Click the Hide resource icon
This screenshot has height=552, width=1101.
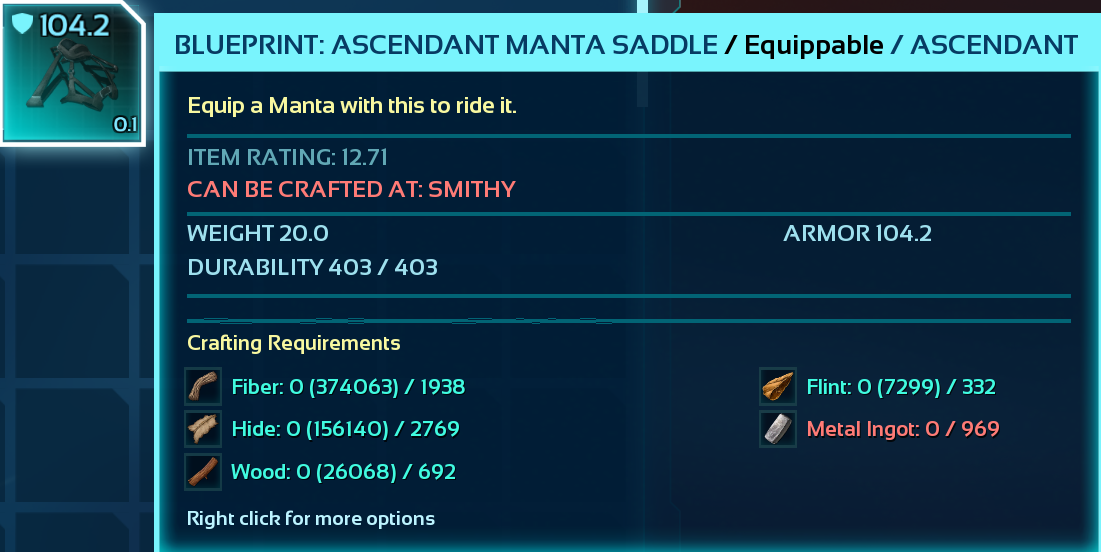coord(203,428)
